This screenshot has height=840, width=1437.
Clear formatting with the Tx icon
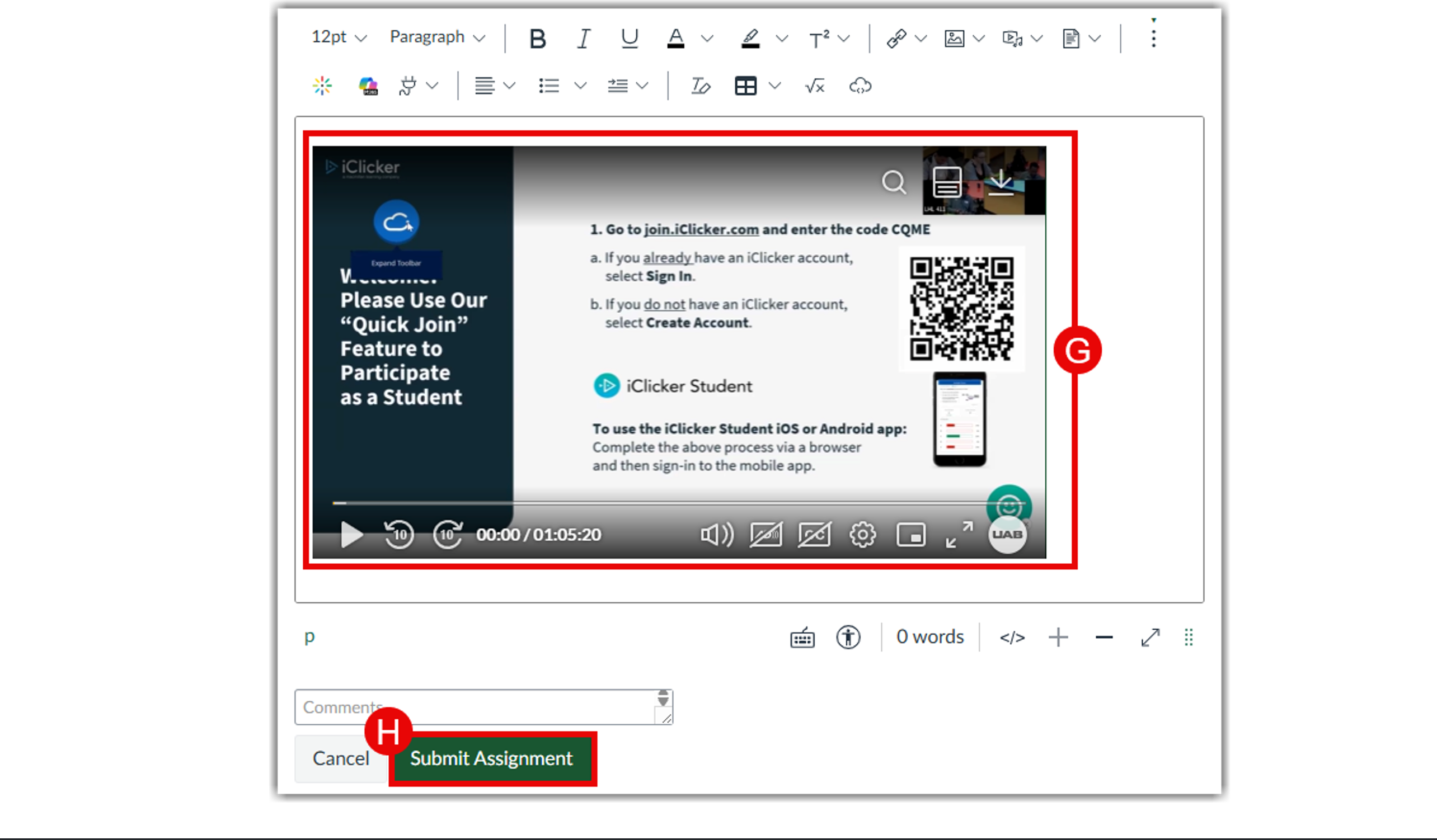click(x=700, y=86)
